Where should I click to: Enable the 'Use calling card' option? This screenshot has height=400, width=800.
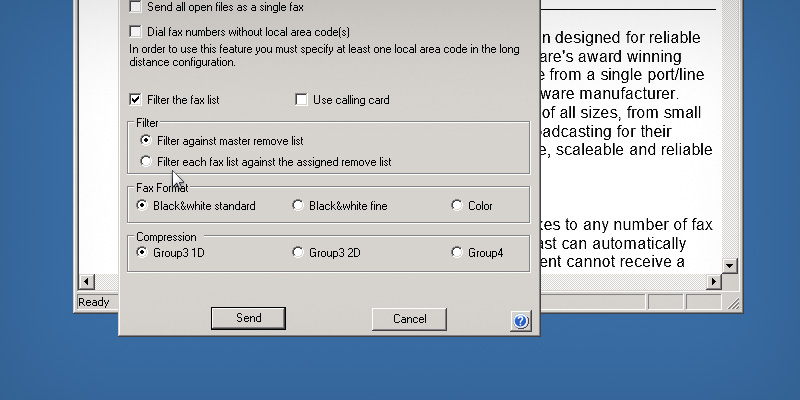[x=301, y=100]
